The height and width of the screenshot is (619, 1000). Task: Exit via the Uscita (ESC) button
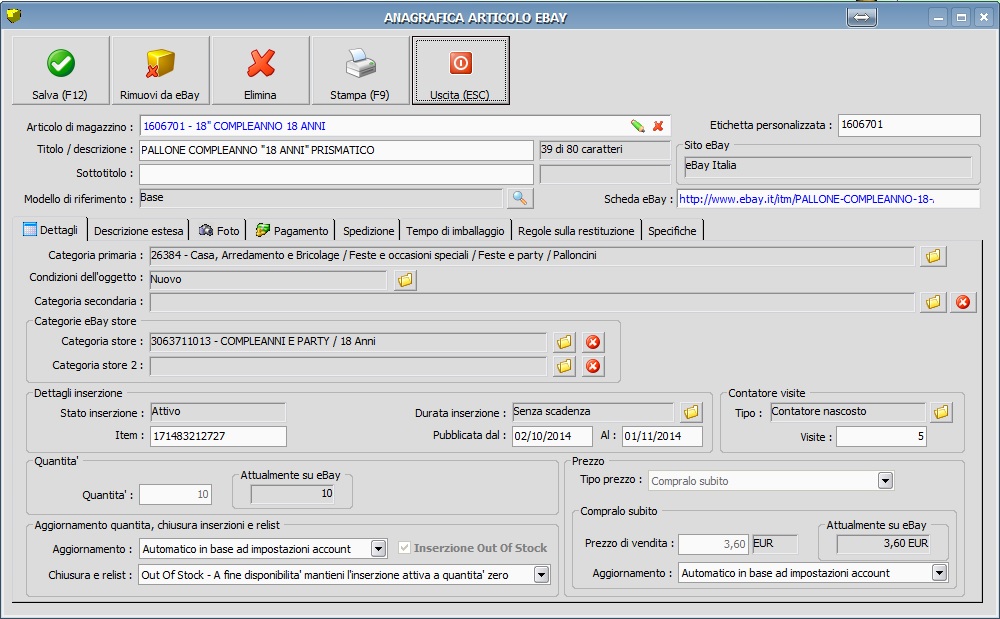(x=460, y=71)
